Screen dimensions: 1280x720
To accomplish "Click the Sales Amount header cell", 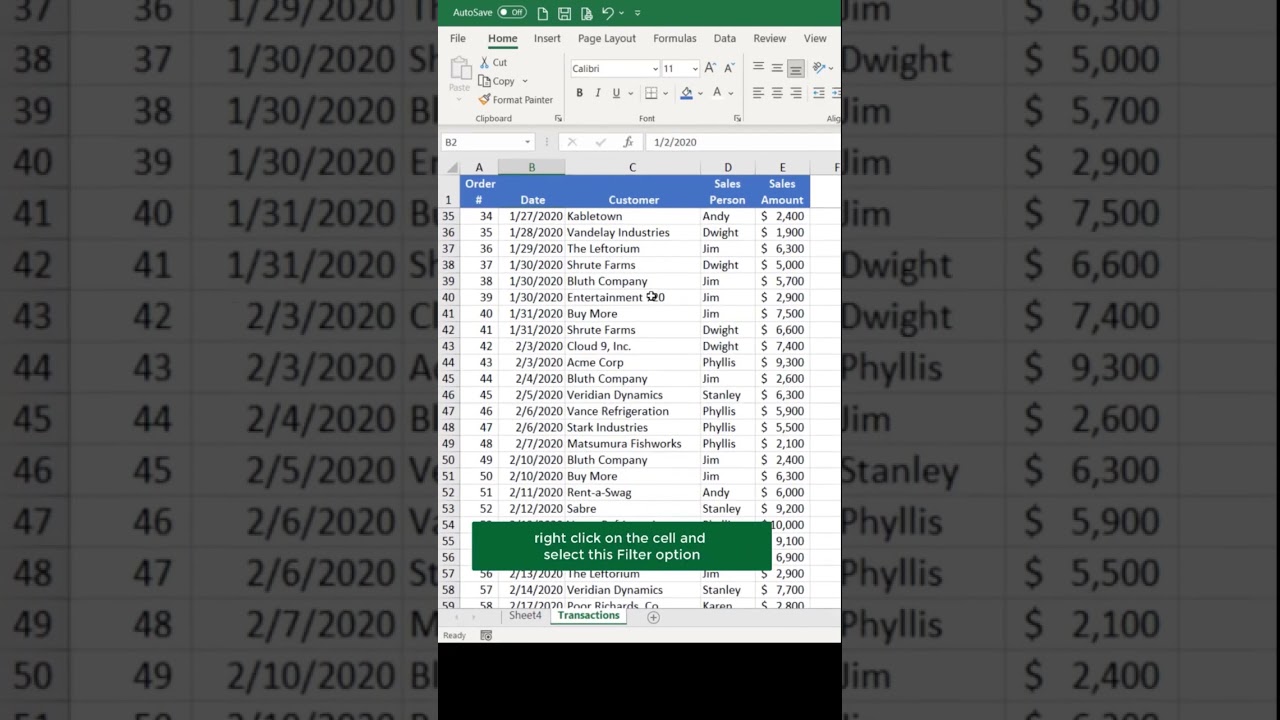I will pos(782,192).
